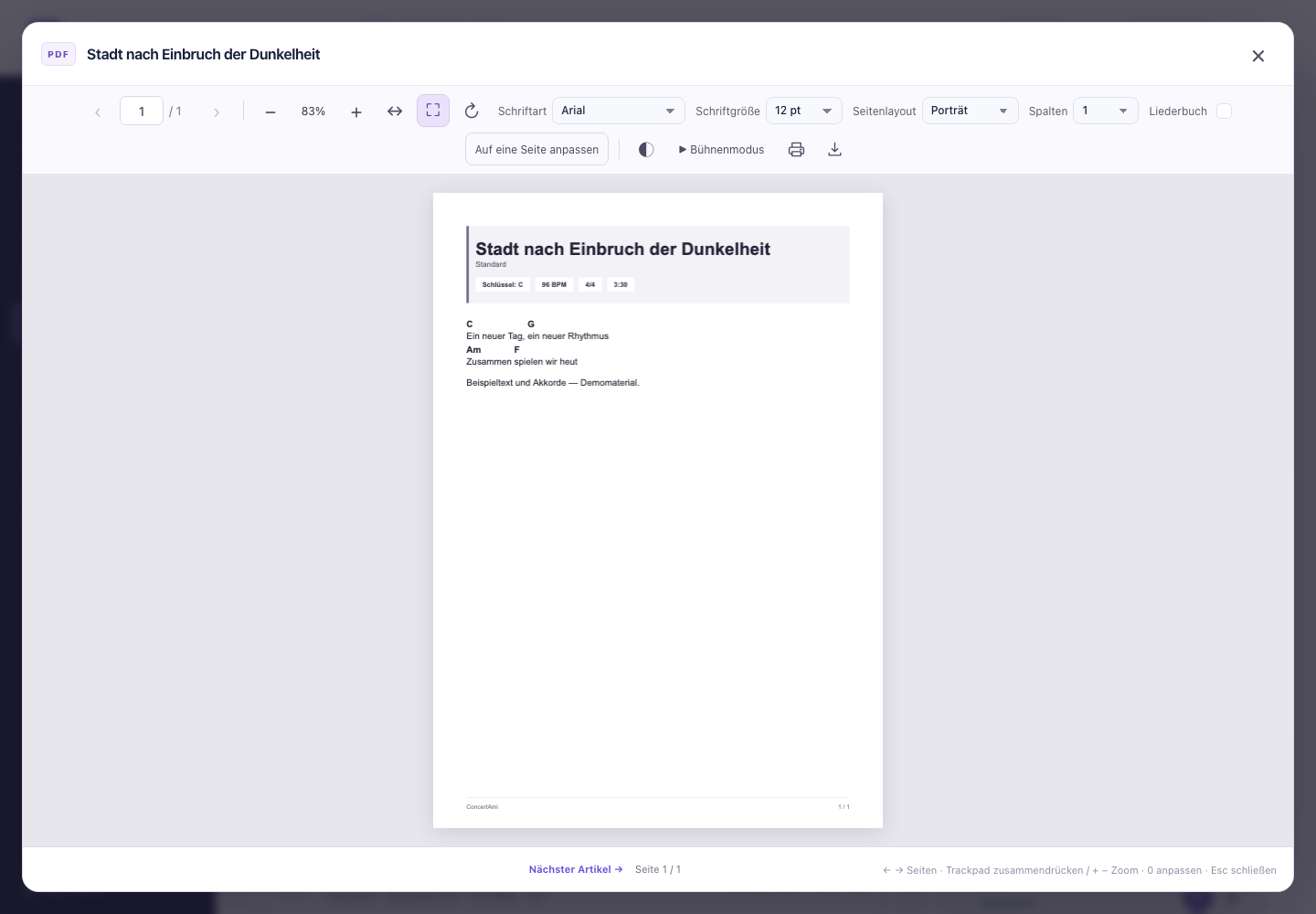The image size is (1316, 914).
Task: Rotate or refresh the preview
Action: pos(472,112)
